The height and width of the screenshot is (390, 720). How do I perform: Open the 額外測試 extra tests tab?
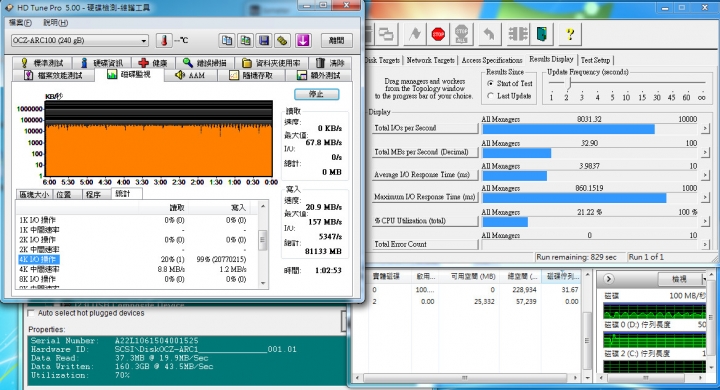click(x=320, y=75)
